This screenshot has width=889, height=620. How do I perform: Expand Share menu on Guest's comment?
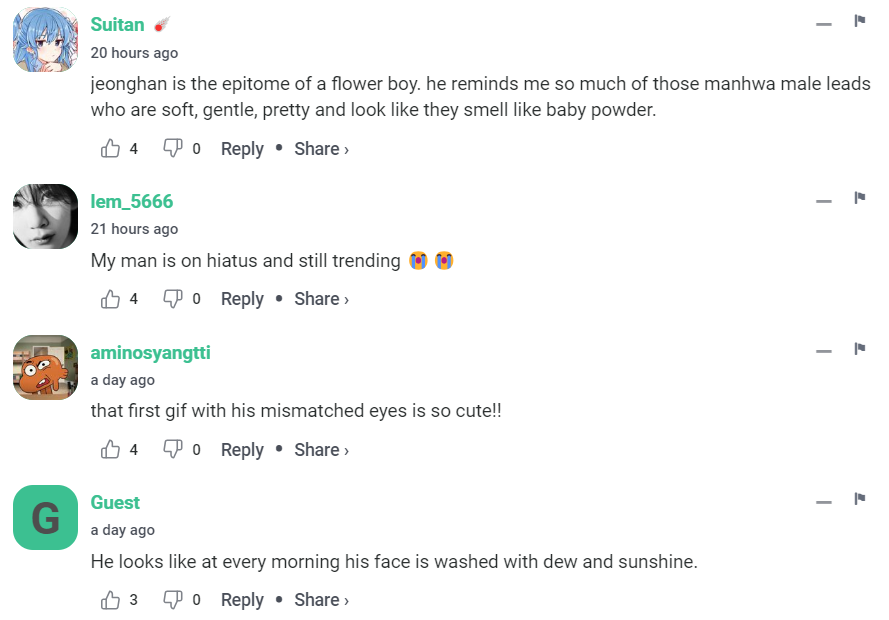[321, 600]
